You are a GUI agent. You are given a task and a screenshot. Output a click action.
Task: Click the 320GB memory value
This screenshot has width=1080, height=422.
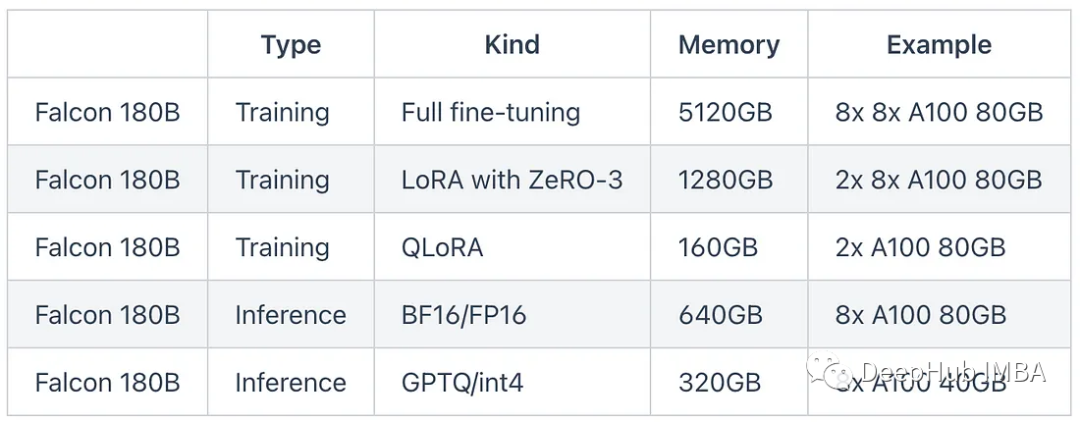[720, 382]
